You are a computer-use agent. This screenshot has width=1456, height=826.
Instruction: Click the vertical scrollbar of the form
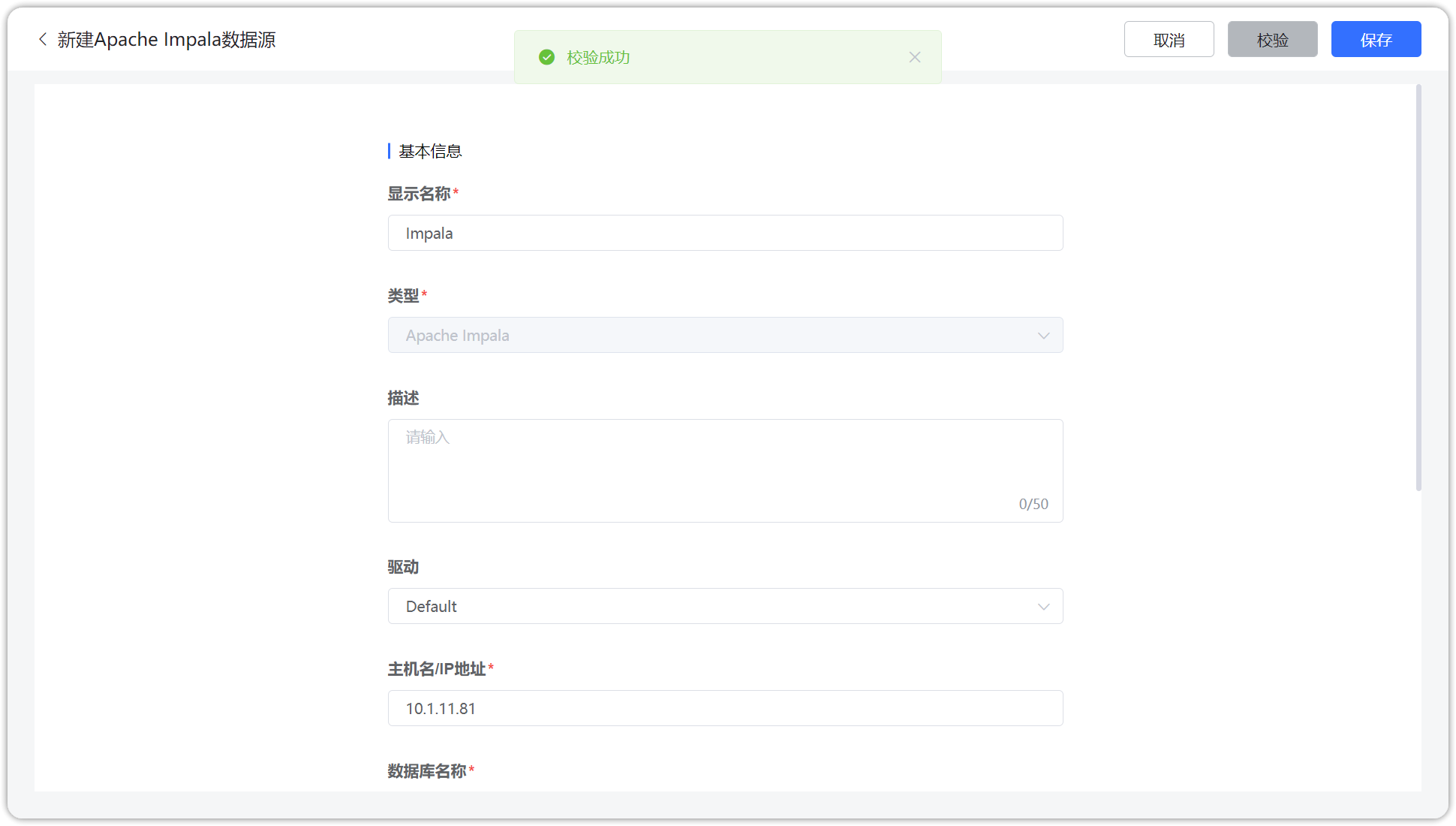(1418, 288)
